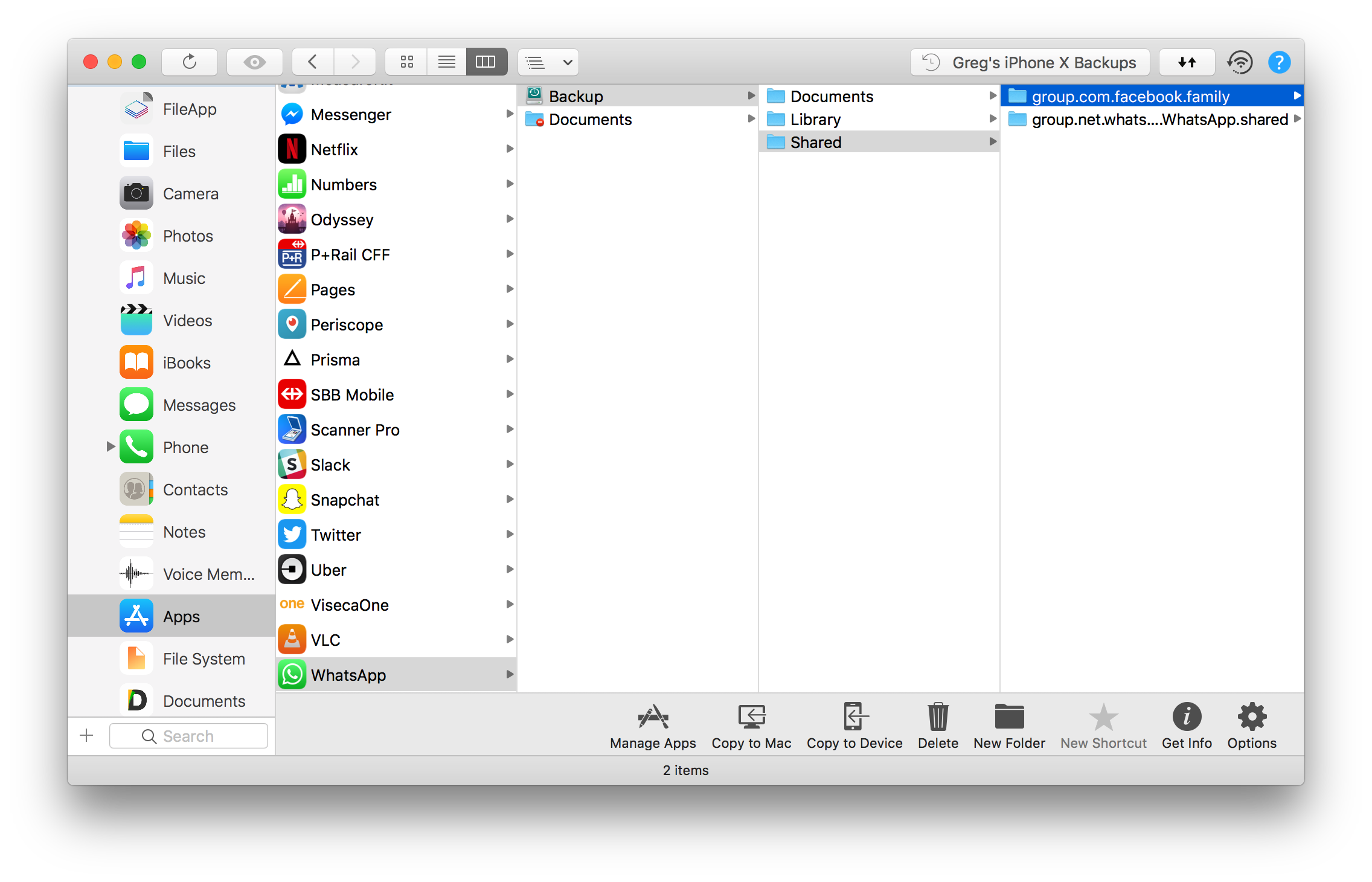Open Notes in the sidebar
The width and height of the screenshot is (1372, 882).
pos(171,532)
